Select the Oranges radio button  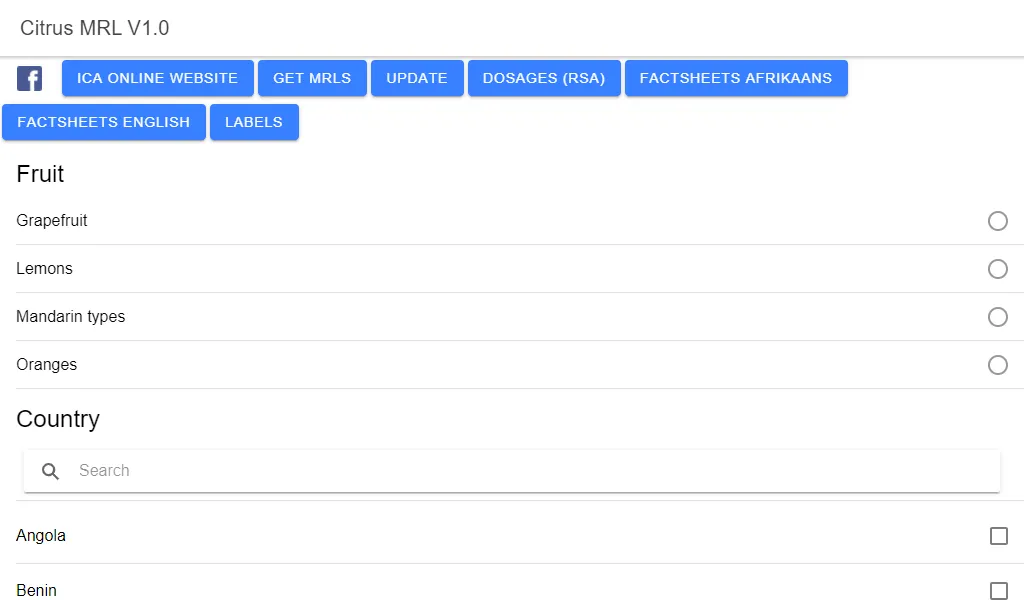tap(997, 365)
